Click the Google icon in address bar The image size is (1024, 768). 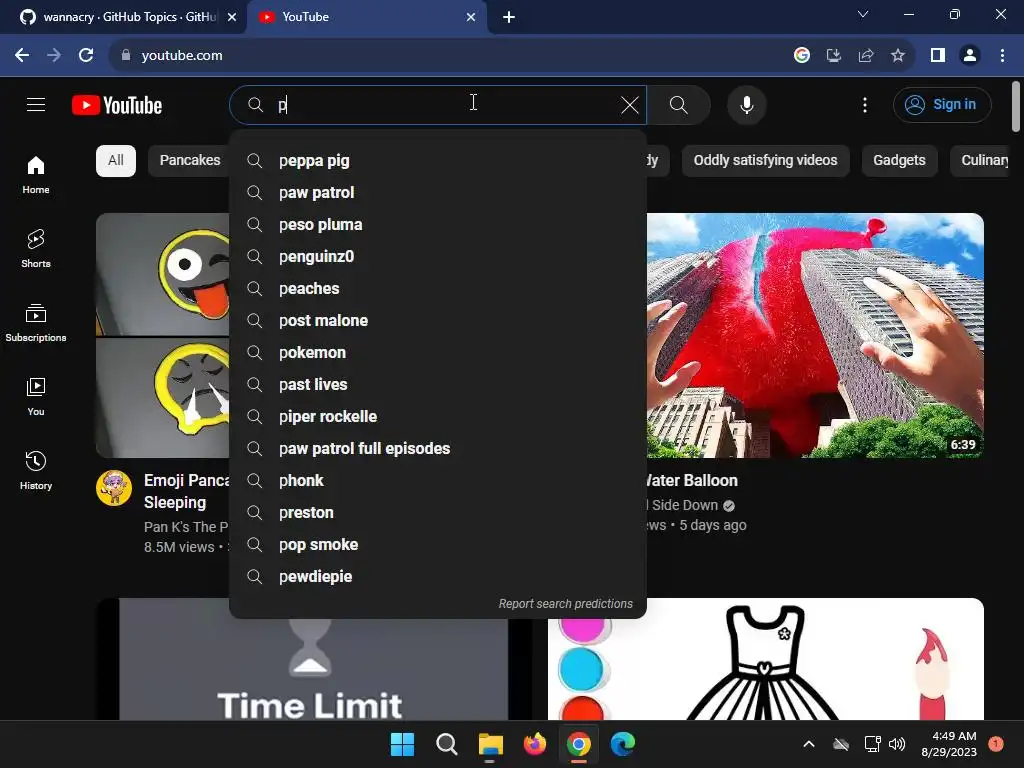tap(802, 56)
